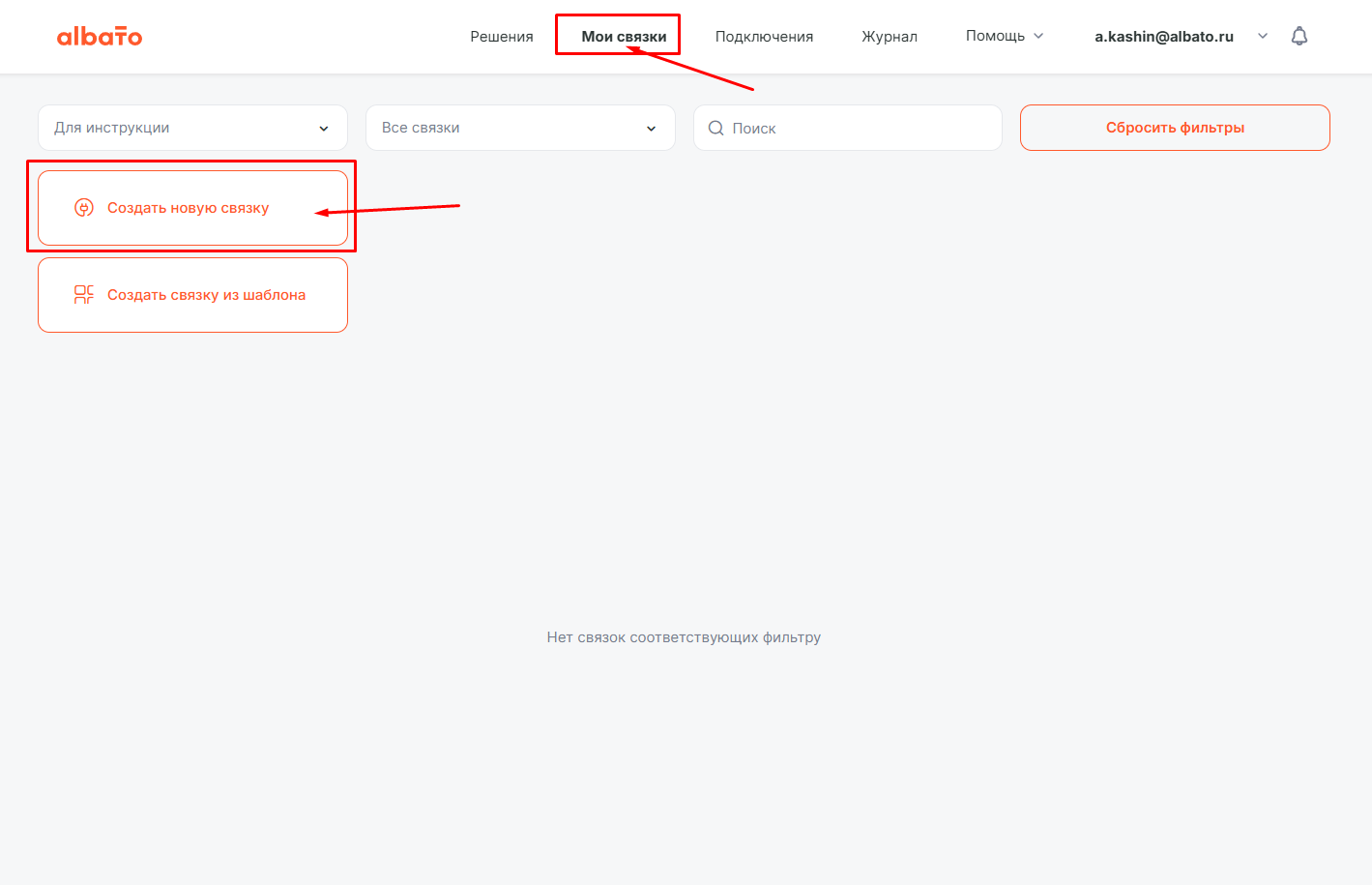Open the Журнал page
Viewport: 1372px width, 885px height.
[x=890, y=37]
